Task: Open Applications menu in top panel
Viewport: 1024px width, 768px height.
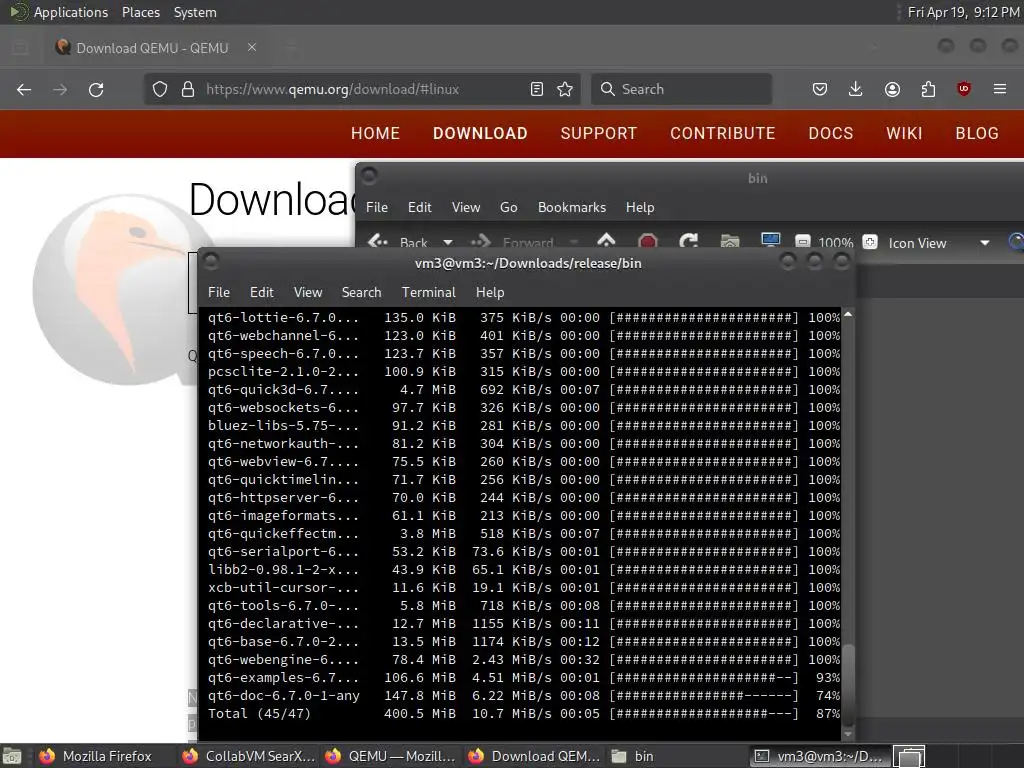Action: pyautogui.click(x=71, y=12)
